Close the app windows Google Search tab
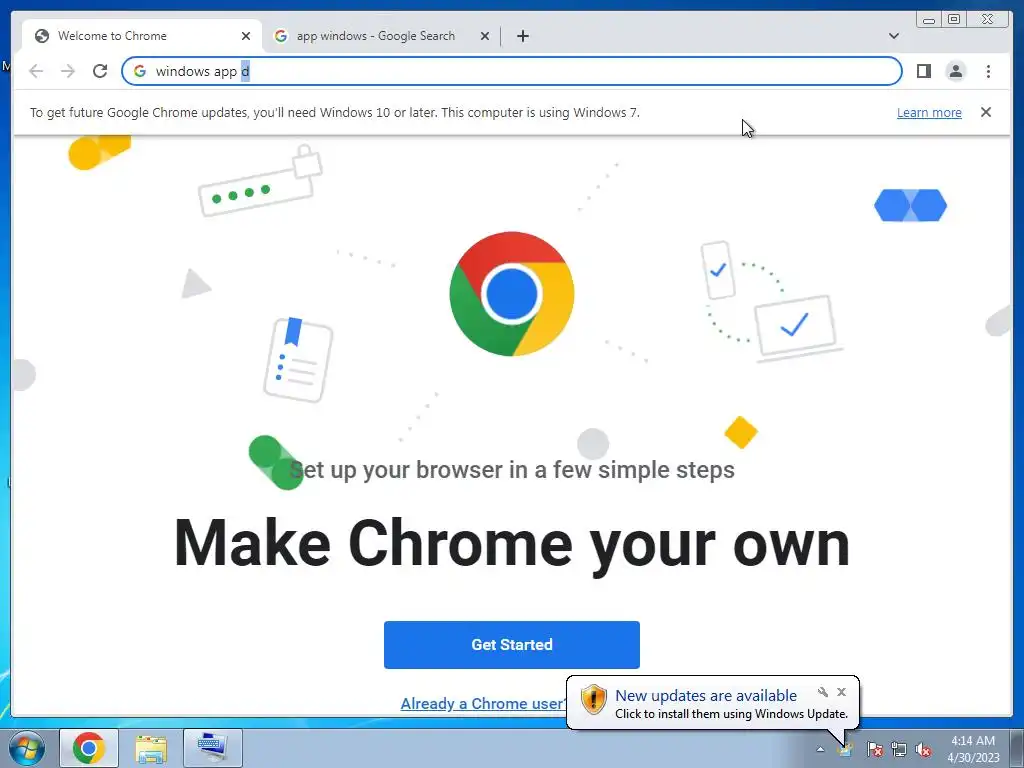Viewport: 1024px width, 768px height. pos(485,36)
